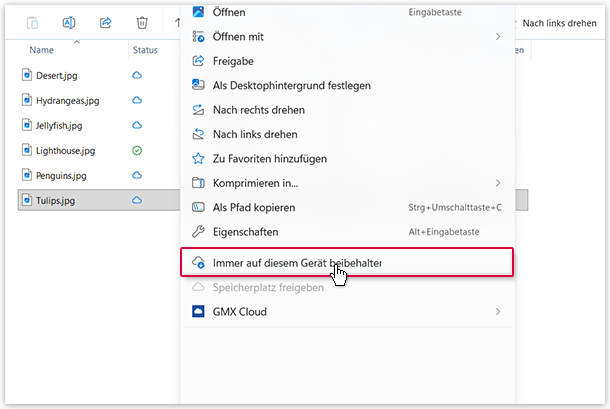This screenshot has width=610, height=409.
Task: Expand the GMX Cloud submenu arrow
Action: [x=498, y=312]
